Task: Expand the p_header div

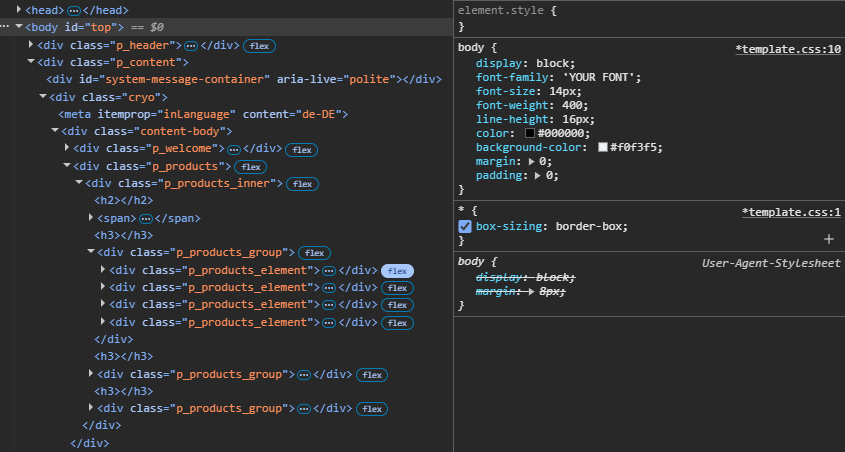Action: pos(31,45)
